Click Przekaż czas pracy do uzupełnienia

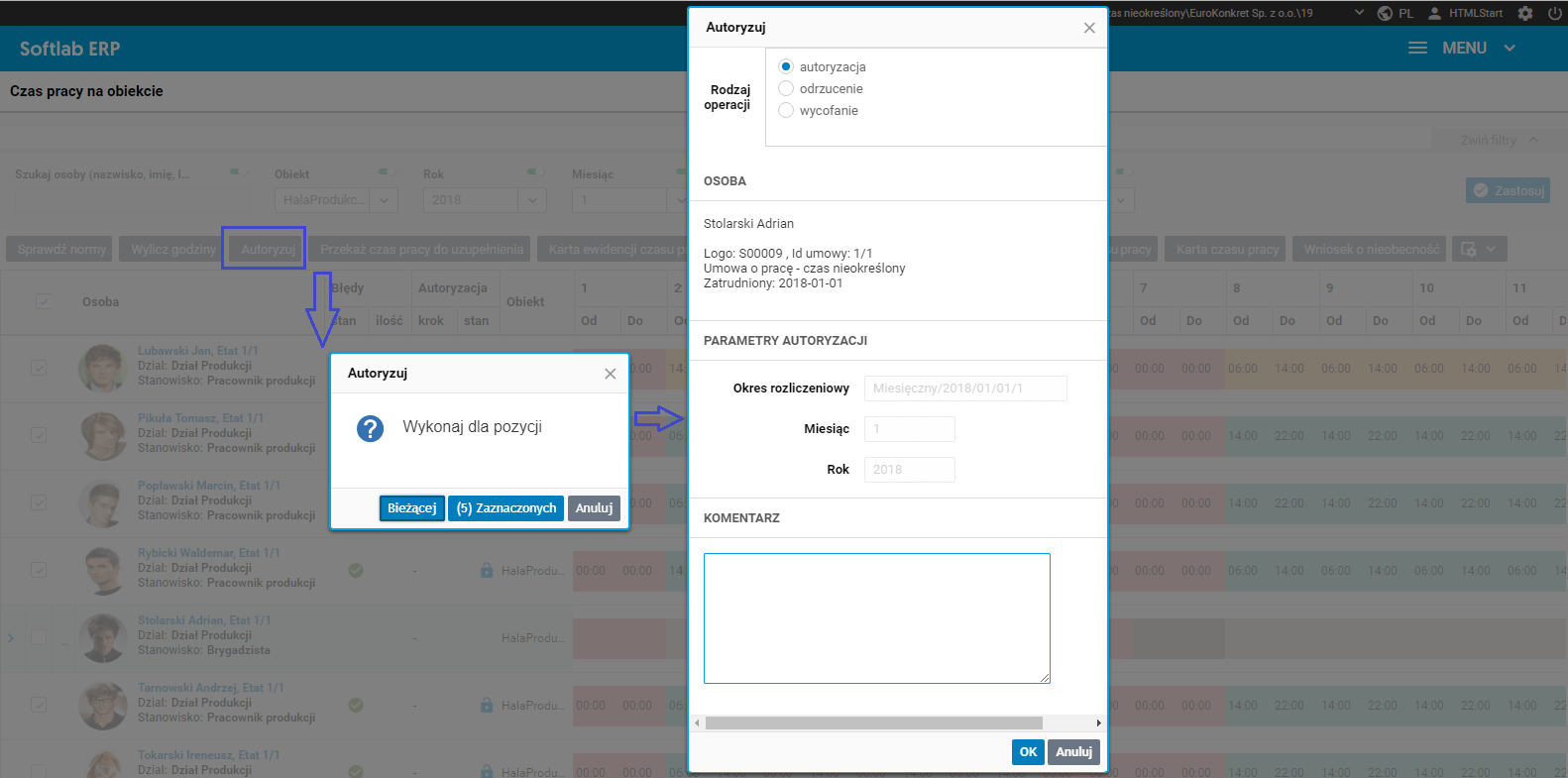pyautogui.click(x=421, y=249)
